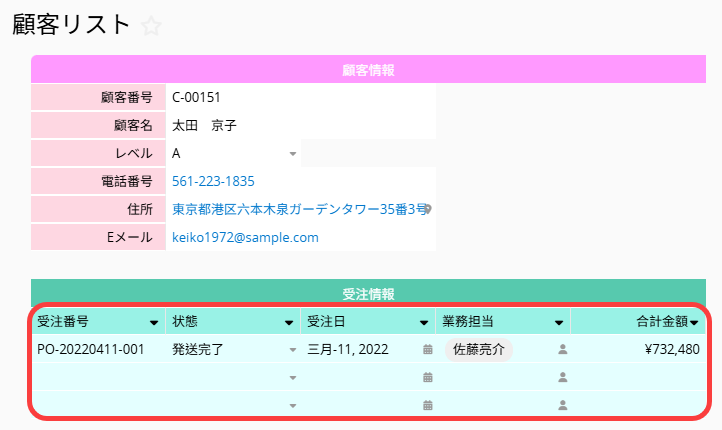Image resolution: width=722 pixels, height=430 pixels.
Task: Click the phone number link 561-223-1835
Action: tap(213, 182)
